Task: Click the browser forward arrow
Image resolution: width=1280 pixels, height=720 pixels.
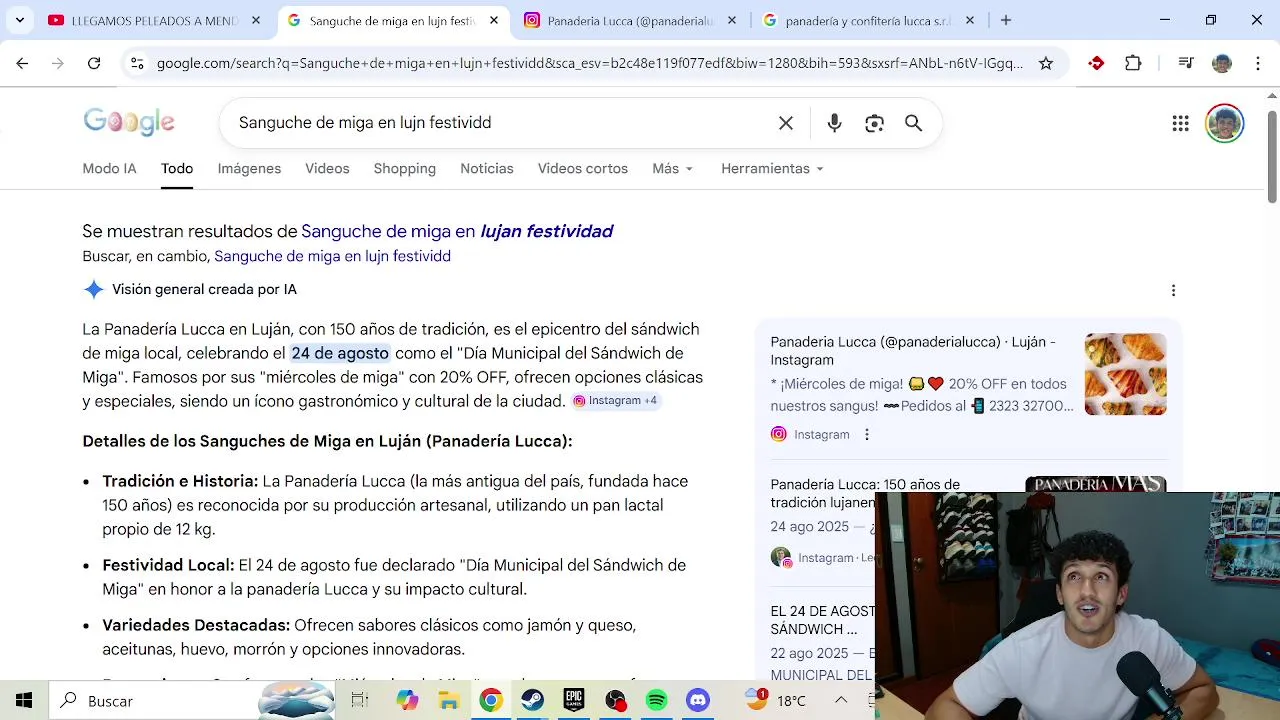Action: 58,63
